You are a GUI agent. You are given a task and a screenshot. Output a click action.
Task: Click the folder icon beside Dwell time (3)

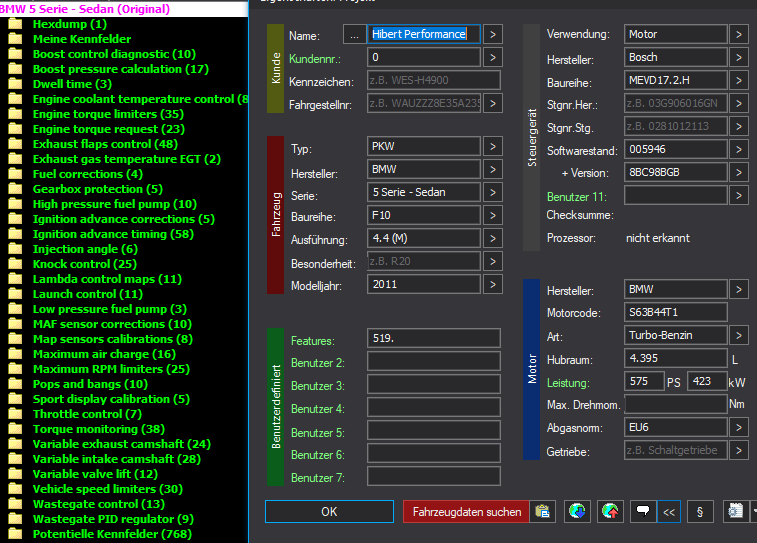pos(15,84)
